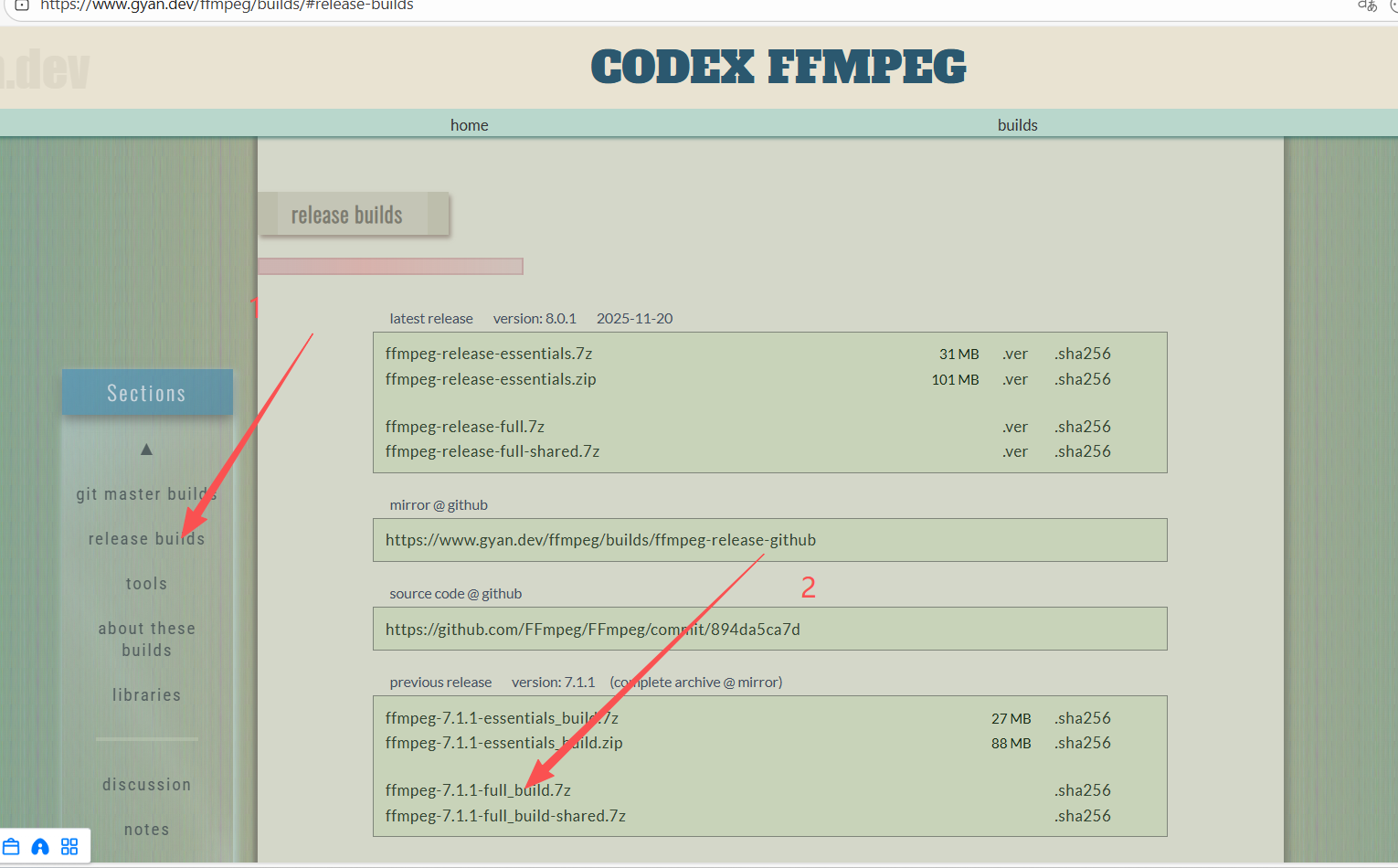
Task: Open the four-squares grid icon
Action: pyautogui.click(x=69, y=846)
